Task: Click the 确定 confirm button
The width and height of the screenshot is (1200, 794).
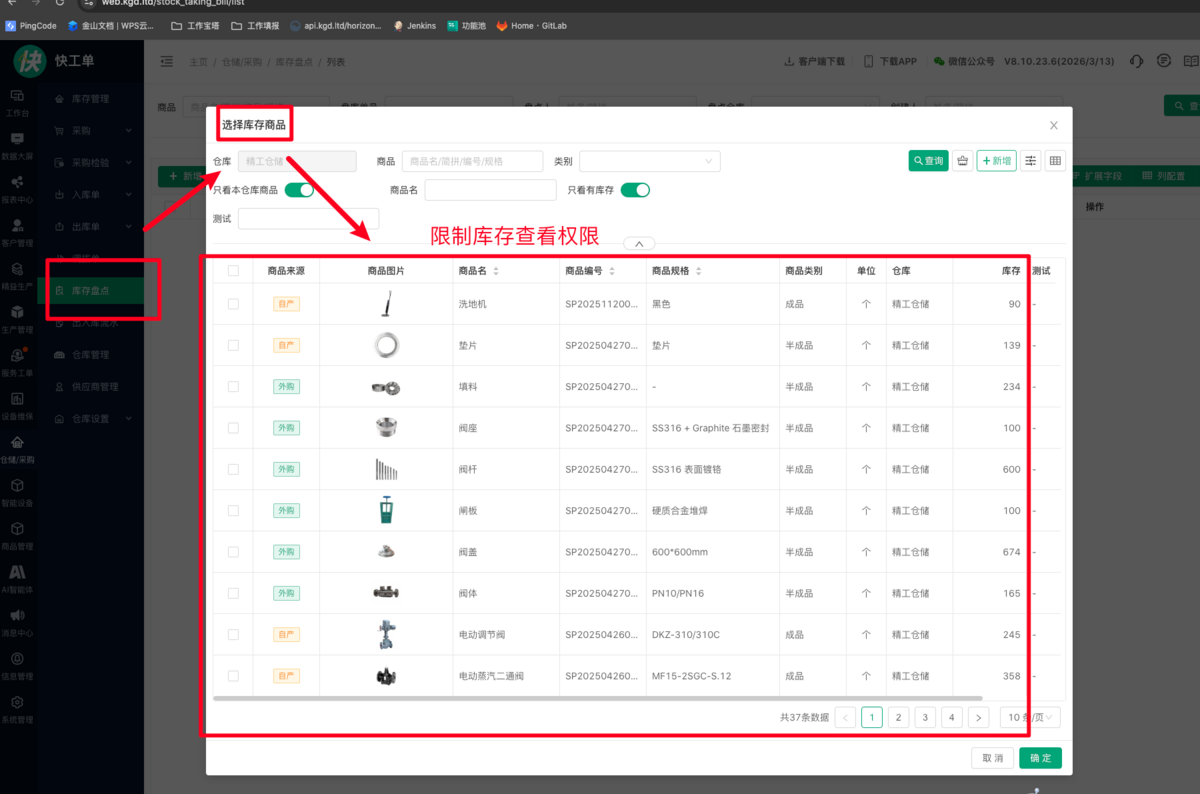Action: [1040, 758]
